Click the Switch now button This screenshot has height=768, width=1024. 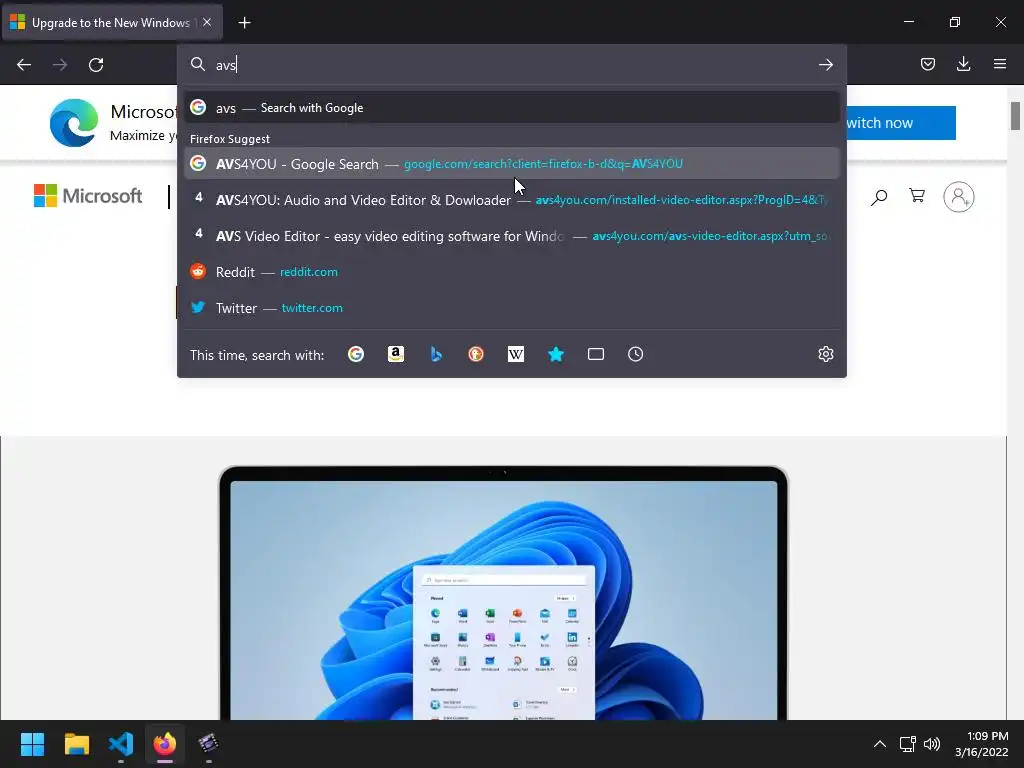[x=901, y=123]
